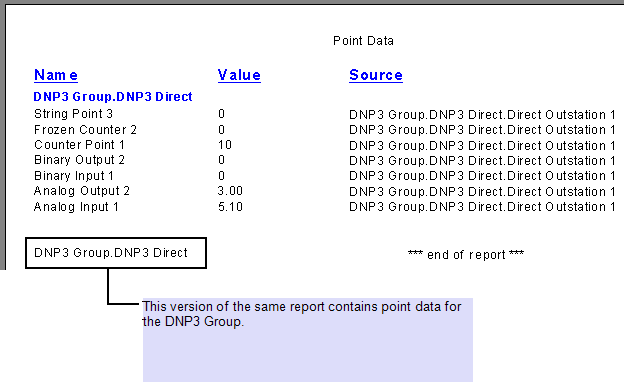Click the *** end of report *** text
624x392 pixels.
pos(466,255)
